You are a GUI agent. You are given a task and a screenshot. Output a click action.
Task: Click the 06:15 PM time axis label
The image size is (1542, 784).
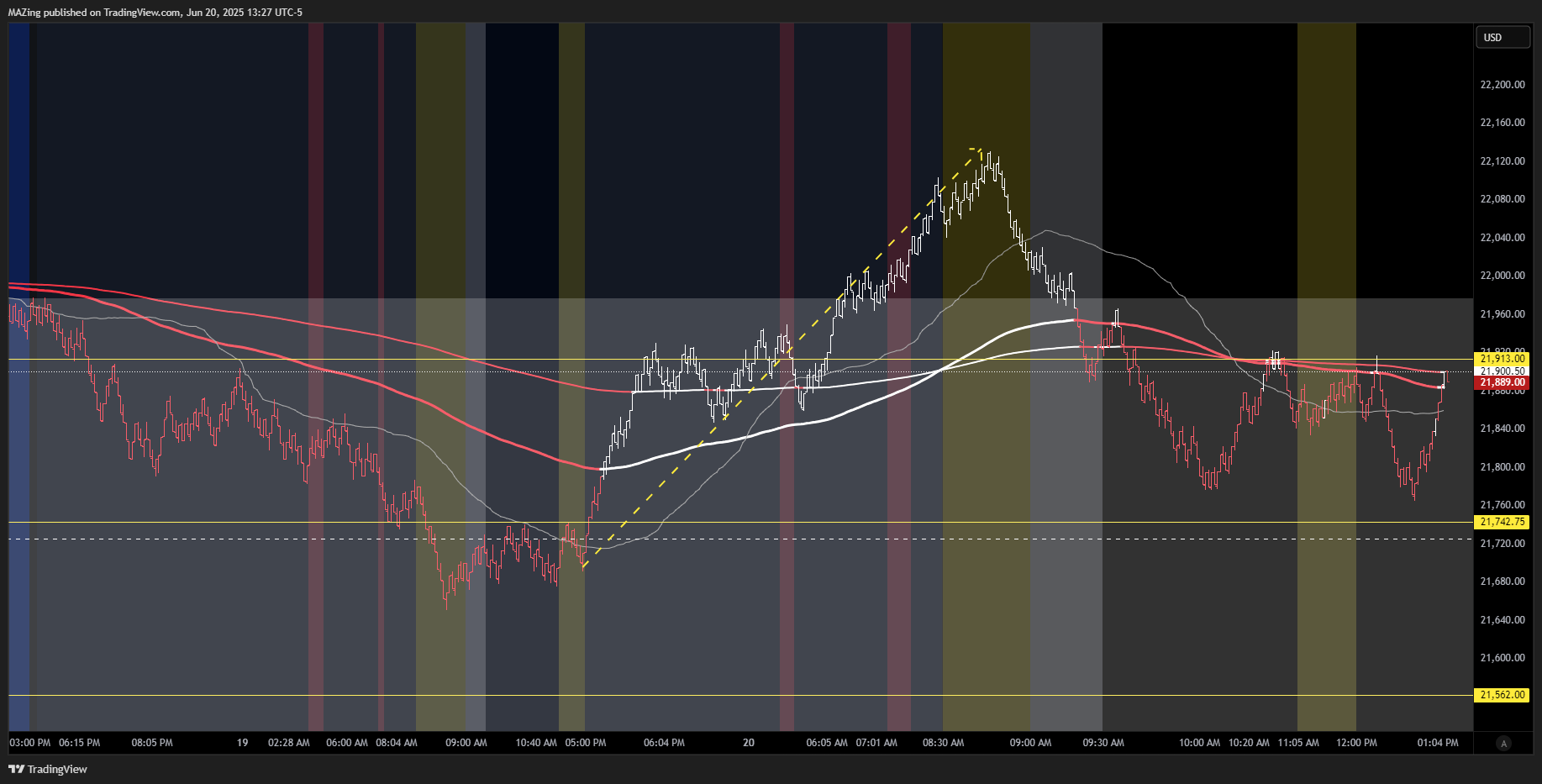(x=80, y=743)
